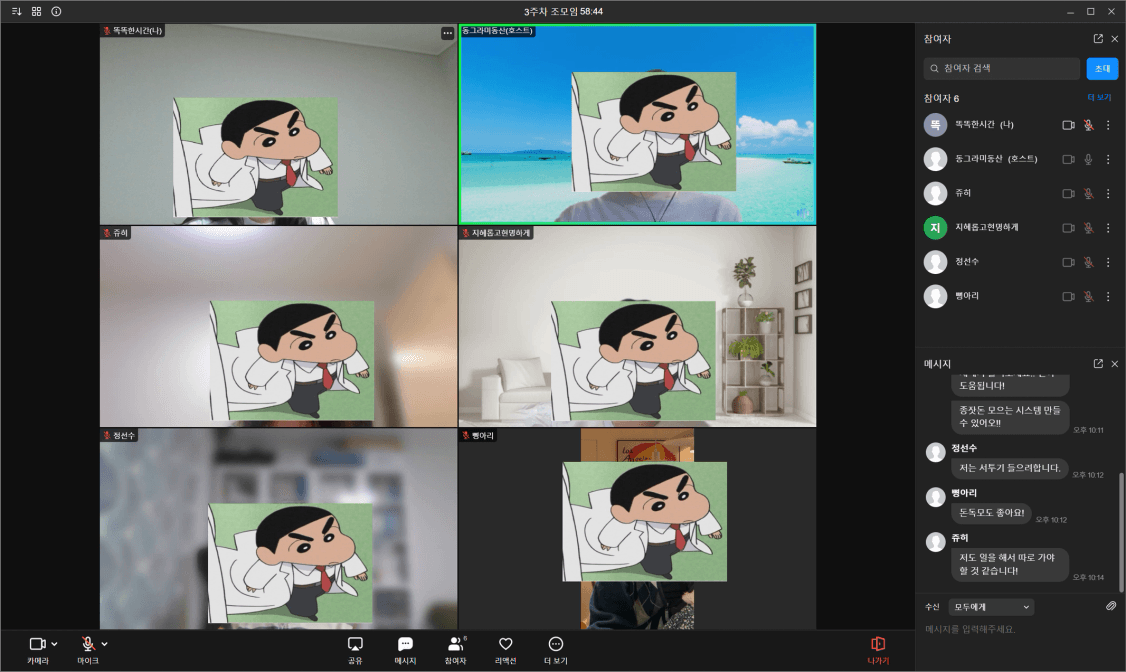Screen dimensions: 1126x672
Task: Pop out the 참여자 panel
Action: [1098, 39]
